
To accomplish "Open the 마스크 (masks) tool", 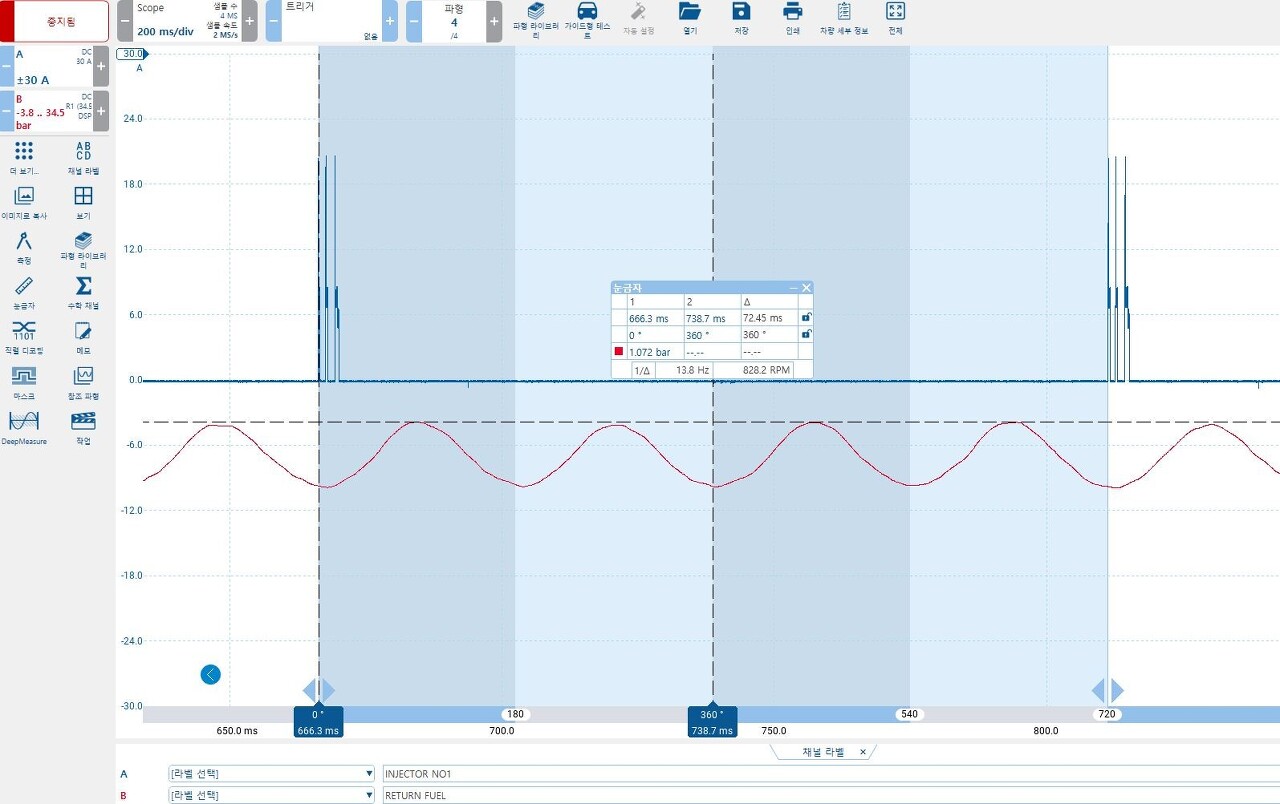I will point(24,381).
